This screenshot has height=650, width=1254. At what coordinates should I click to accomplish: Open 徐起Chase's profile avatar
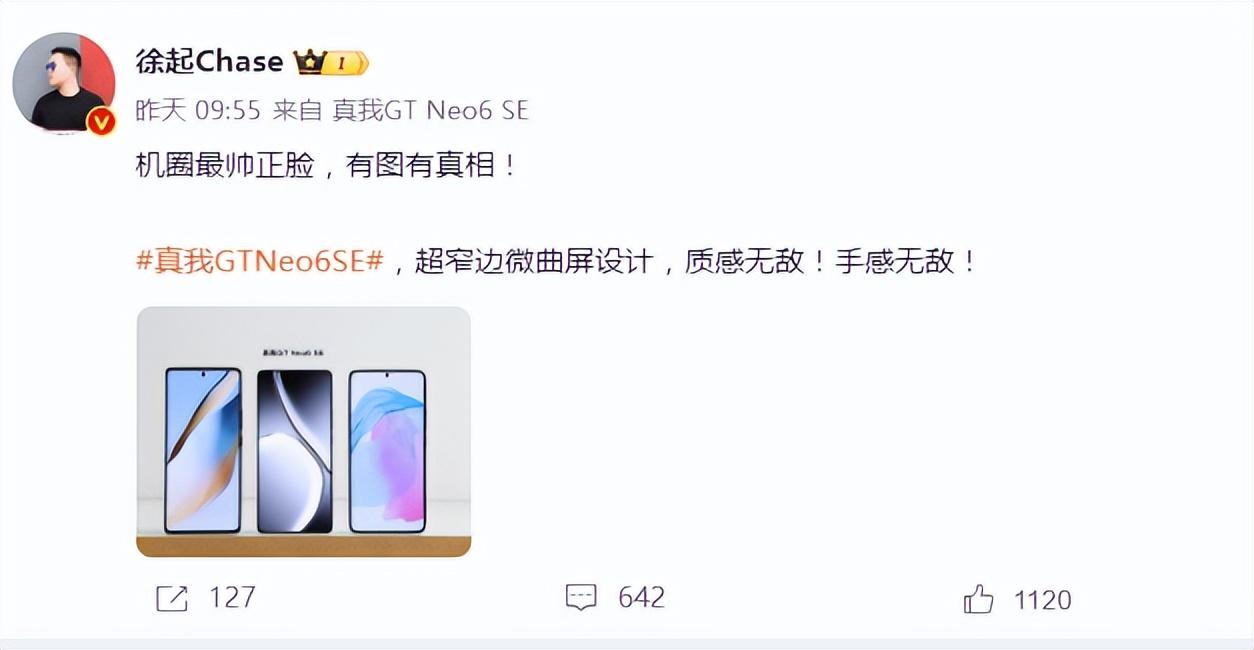64,82
